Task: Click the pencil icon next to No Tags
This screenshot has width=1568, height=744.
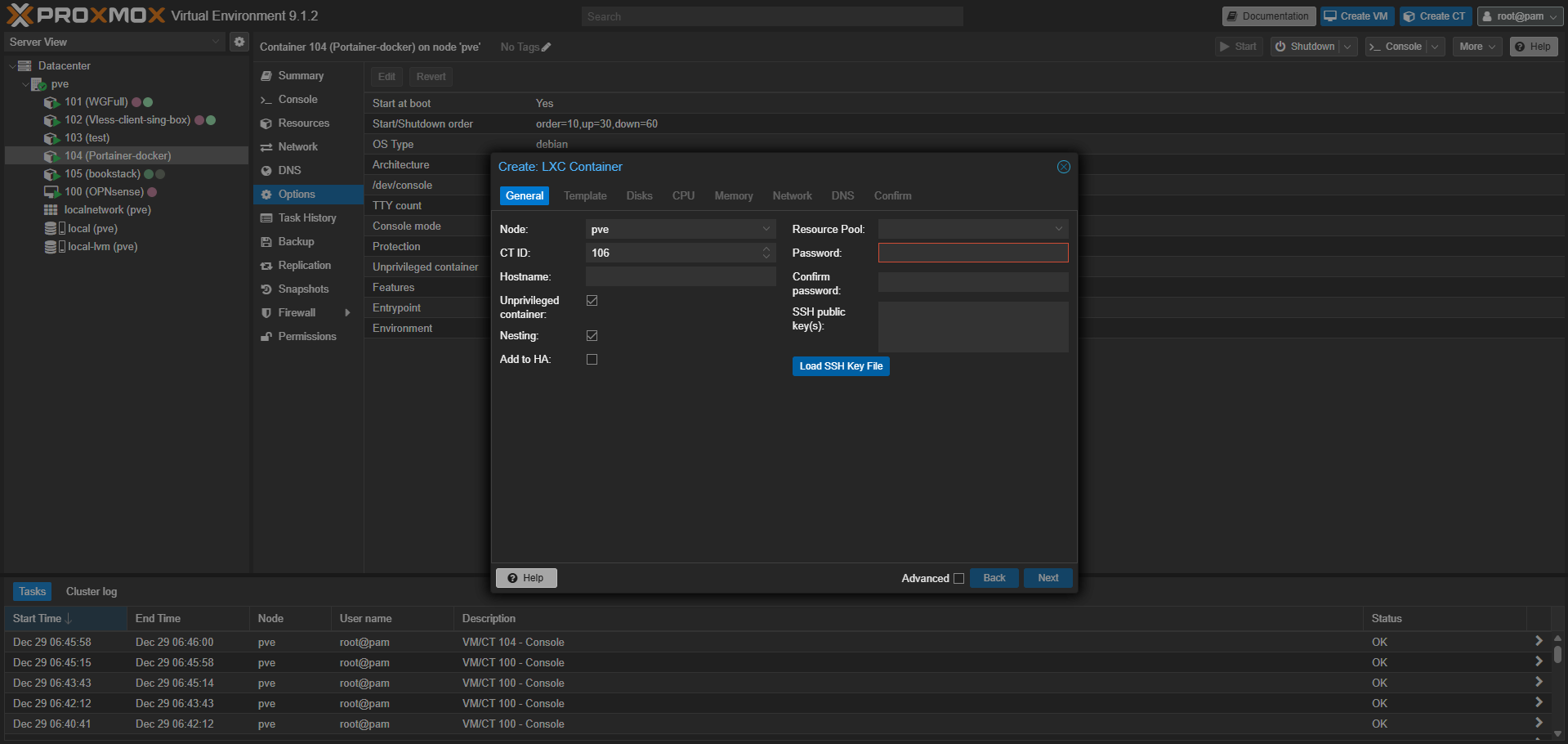Action: 546,47
